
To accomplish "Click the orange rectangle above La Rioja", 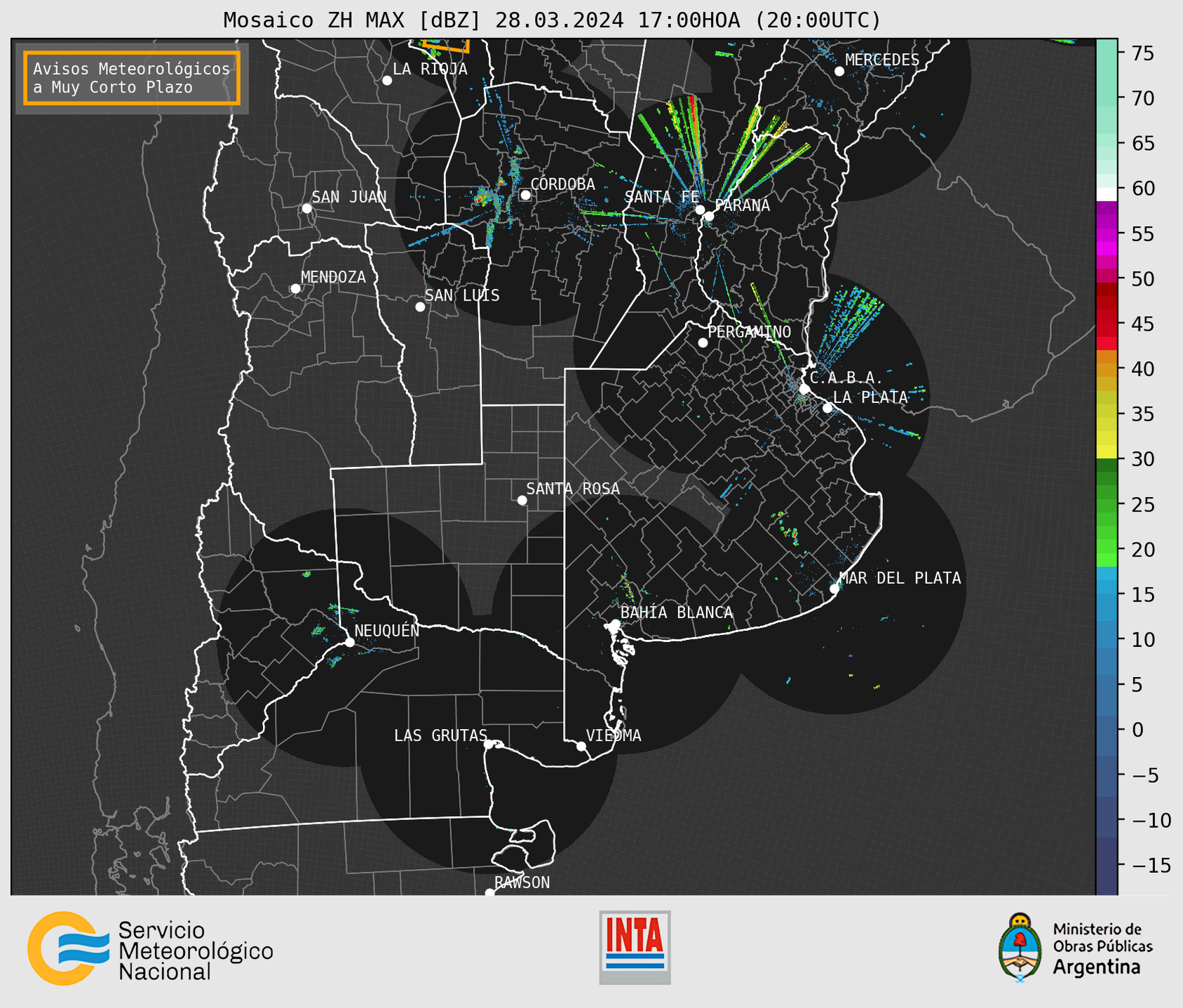I will point(446,43).
